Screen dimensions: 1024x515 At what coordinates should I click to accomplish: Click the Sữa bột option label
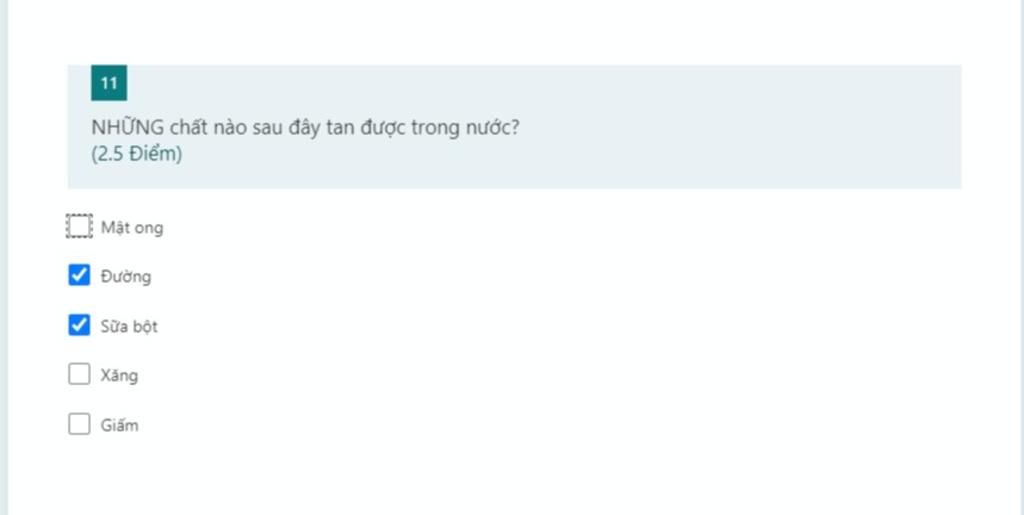pos(129,326)
